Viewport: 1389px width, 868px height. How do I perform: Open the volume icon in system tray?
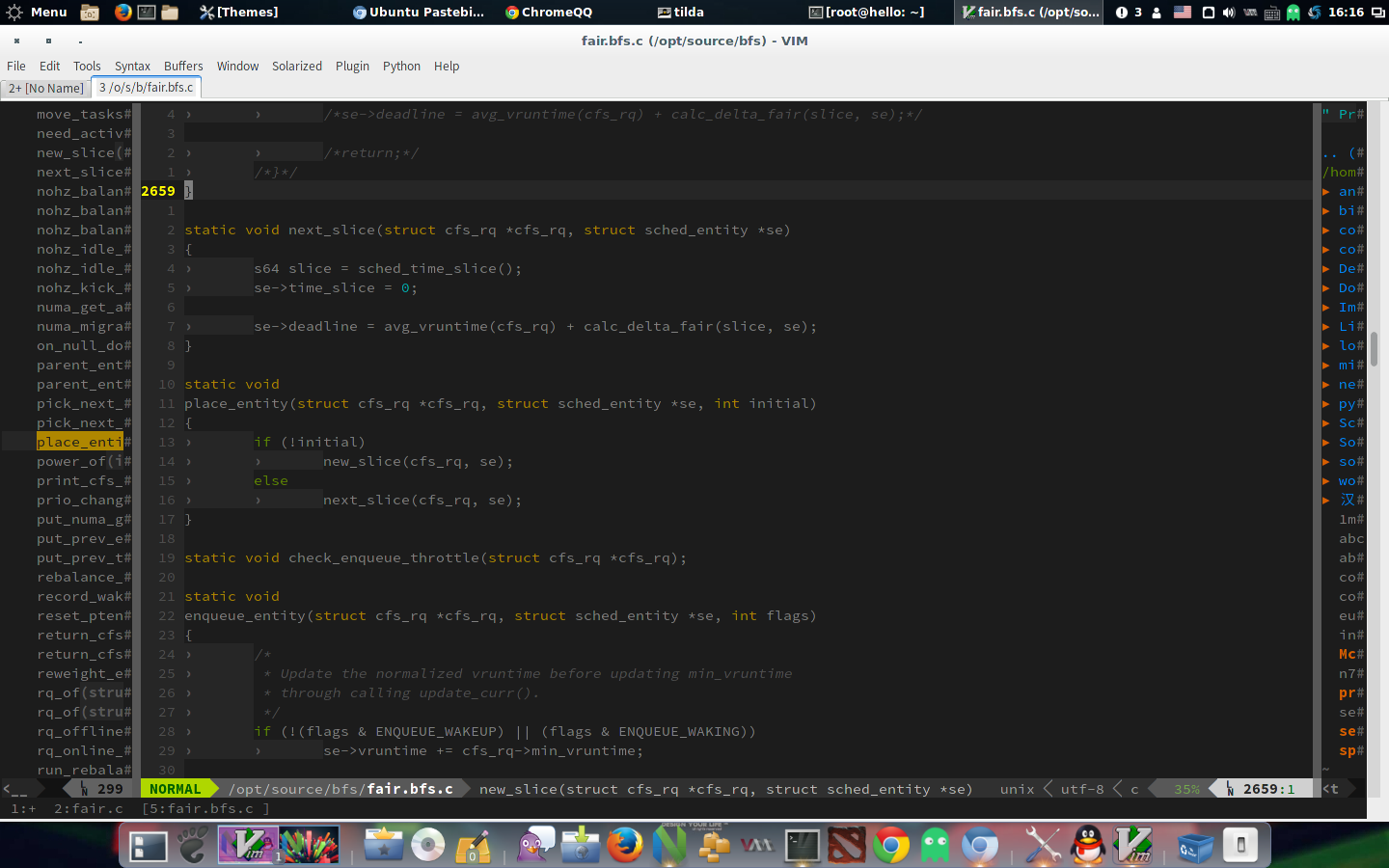[x=1228, y=12]
